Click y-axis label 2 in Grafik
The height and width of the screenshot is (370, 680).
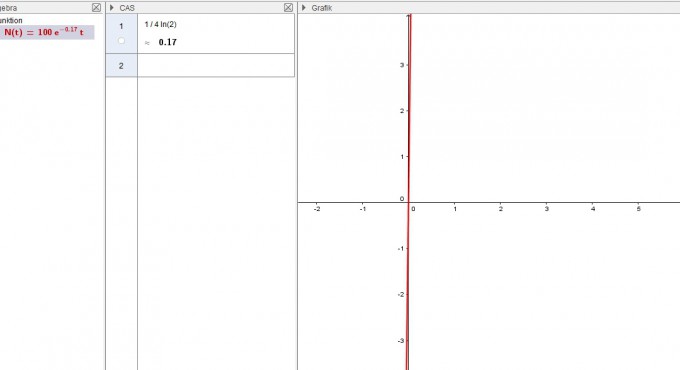point(402,111)
